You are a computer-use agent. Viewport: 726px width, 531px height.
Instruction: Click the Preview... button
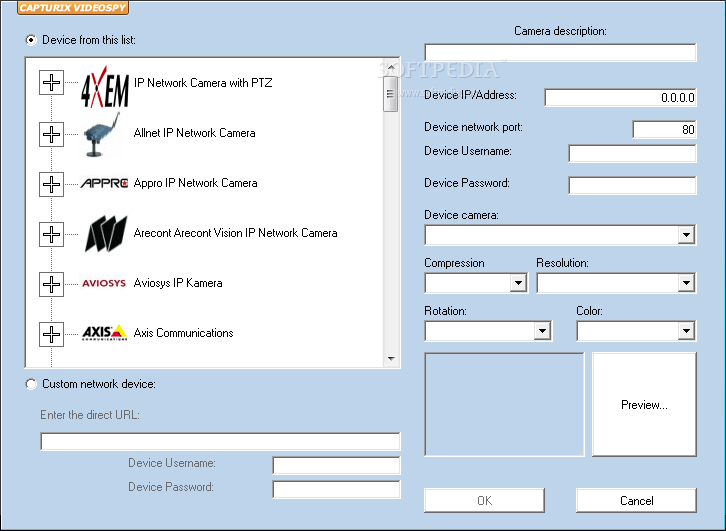644,405
